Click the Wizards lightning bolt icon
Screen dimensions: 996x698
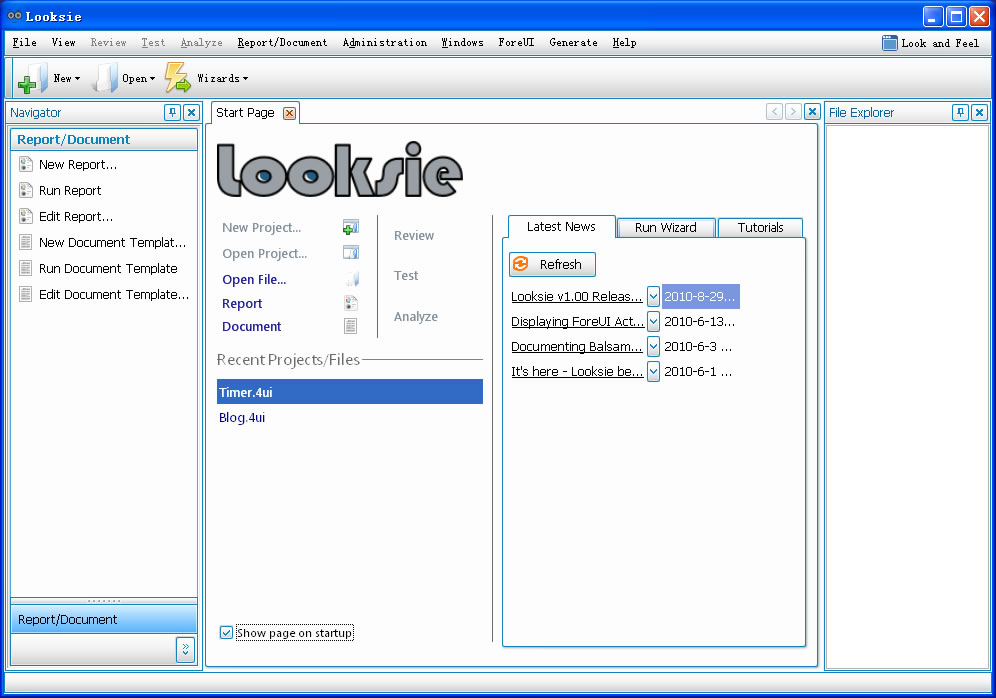[177, 78]
